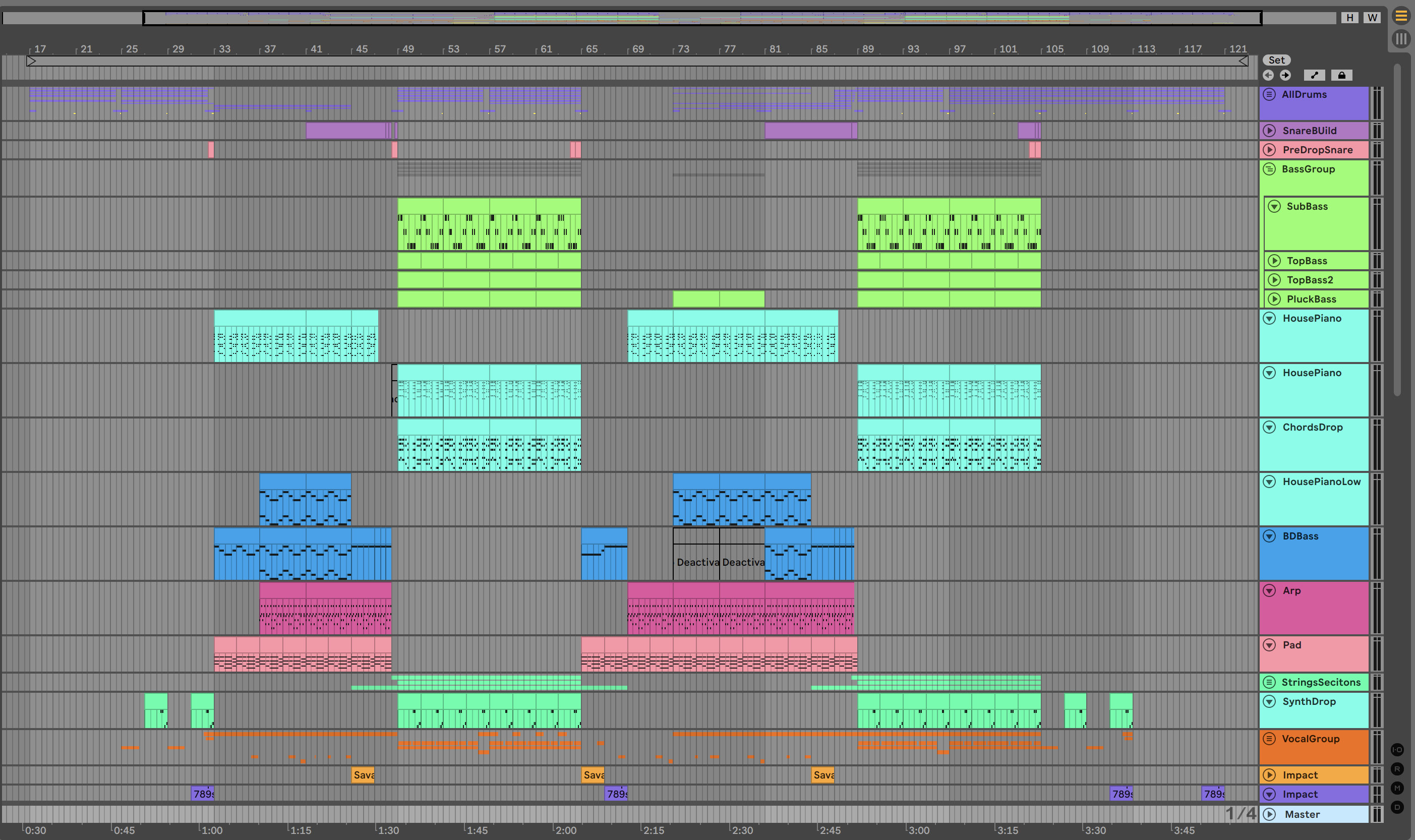The width and height of the screenshot is (1415, 840).
Task: Collapse the SubBass track
Action: [x=1274, y=206]
